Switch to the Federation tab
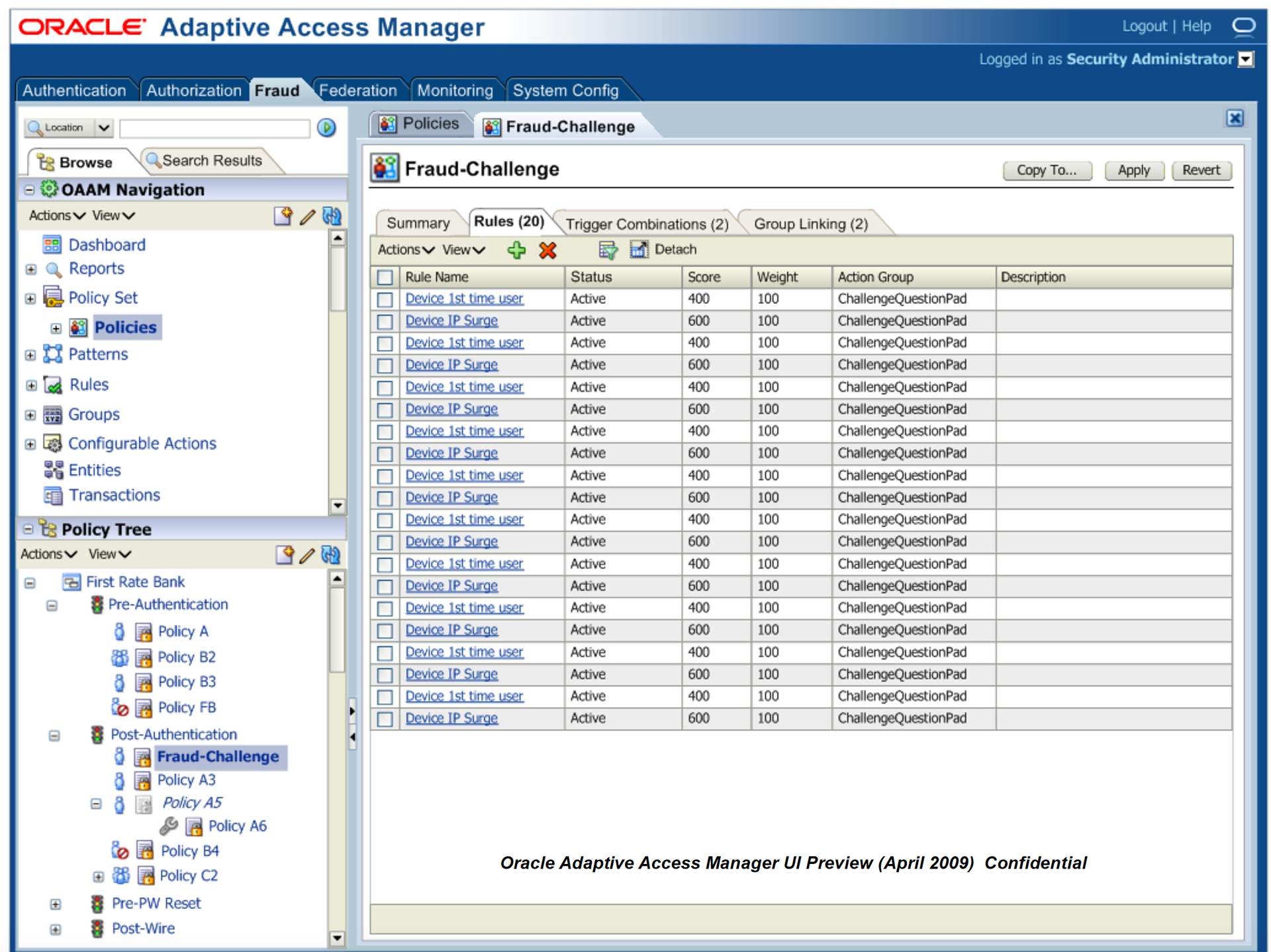Viewport: 1271px width, 952px height. (357, 91)
